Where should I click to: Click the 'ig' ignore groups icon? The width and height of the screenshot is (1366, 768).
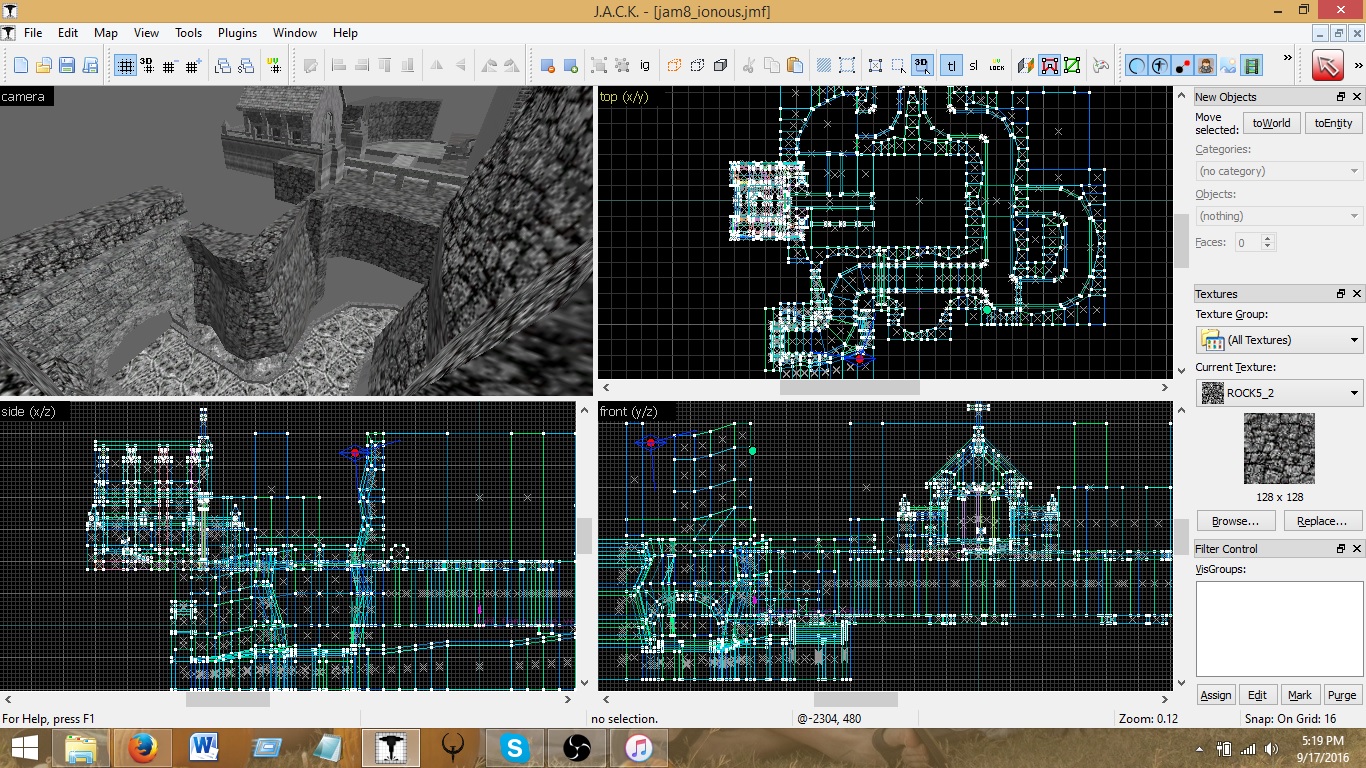coord(645,66)
